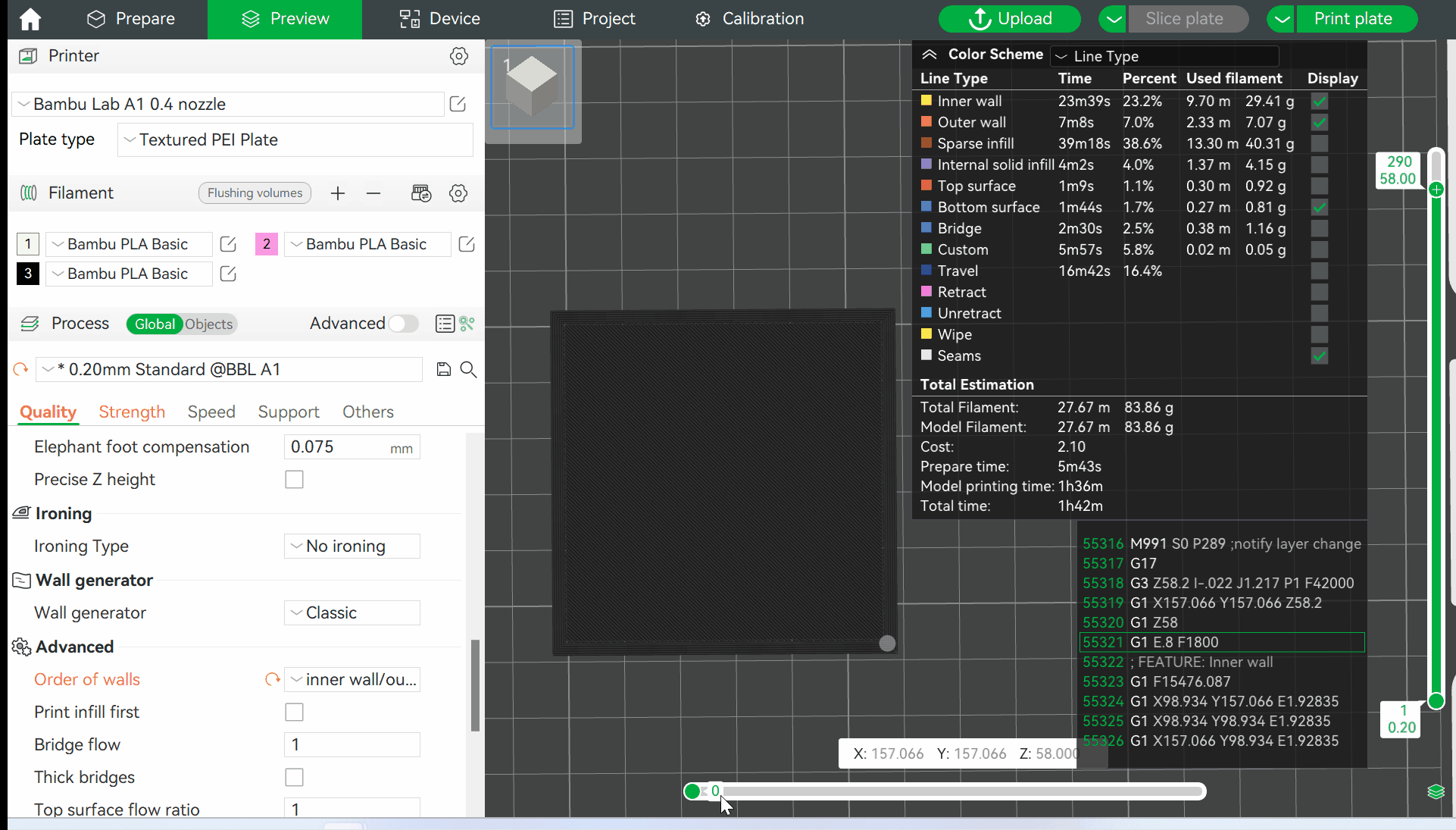
Task: Compare process presets icon
Action: tap(467, 324)
